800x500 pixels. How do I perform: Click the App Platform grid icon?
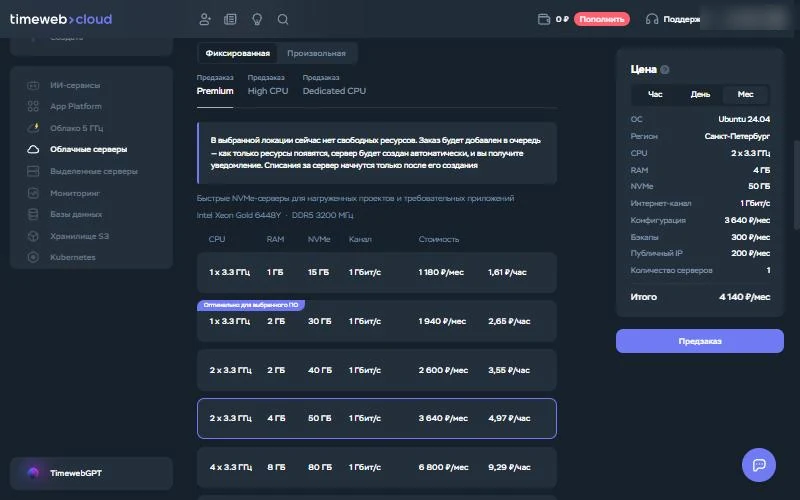(33, 106)
